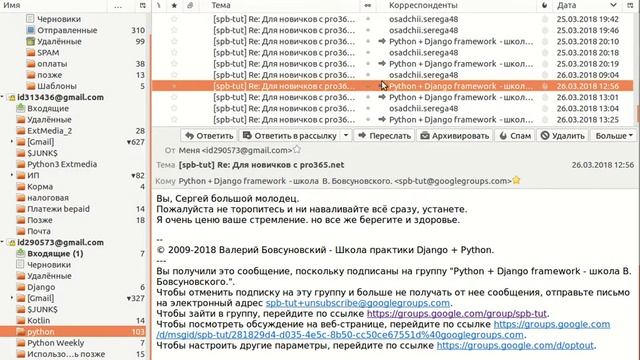Expand the [Gmail] folder with 627 count
The image size is (640, 360).
12,142
